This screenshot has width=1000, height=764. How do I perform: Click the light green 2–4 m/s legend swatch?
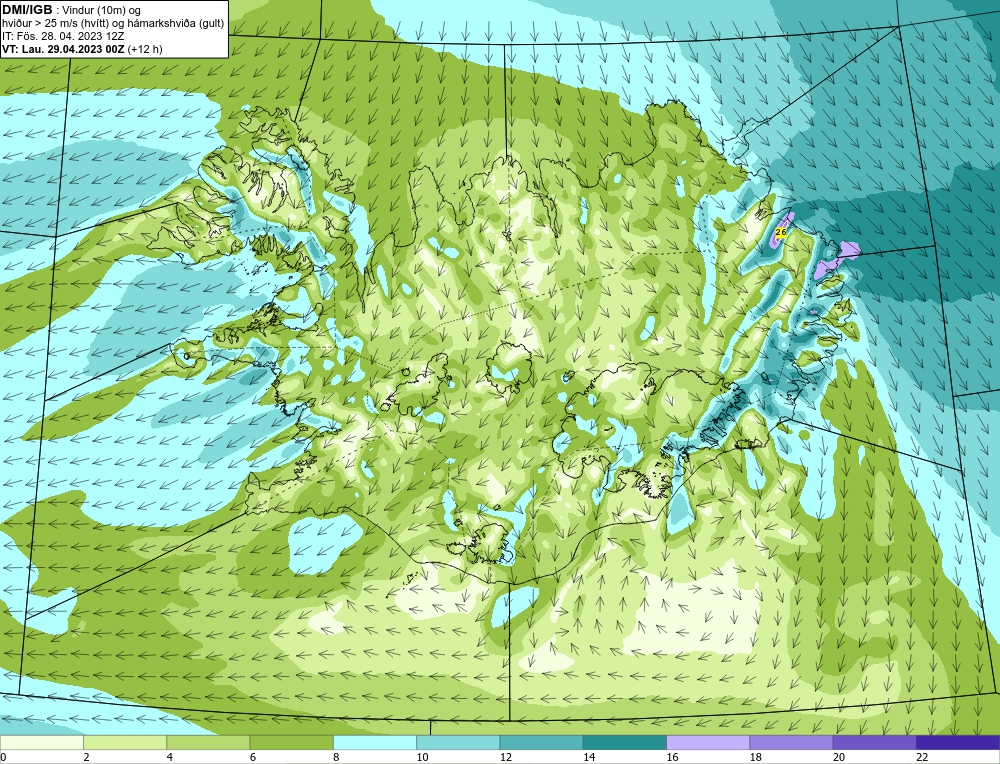[x=125, y=742]
